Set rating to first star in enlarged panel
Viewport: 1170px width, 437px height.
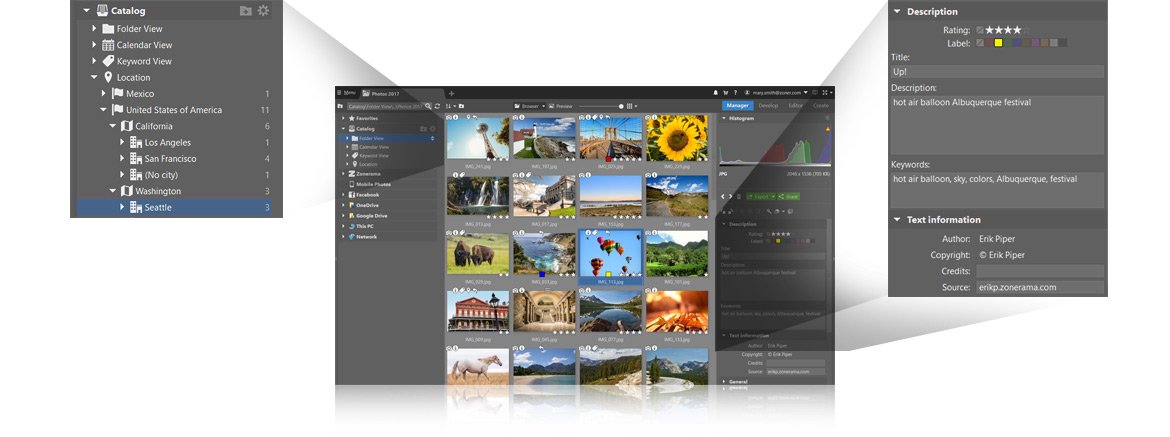pos(989,30)
